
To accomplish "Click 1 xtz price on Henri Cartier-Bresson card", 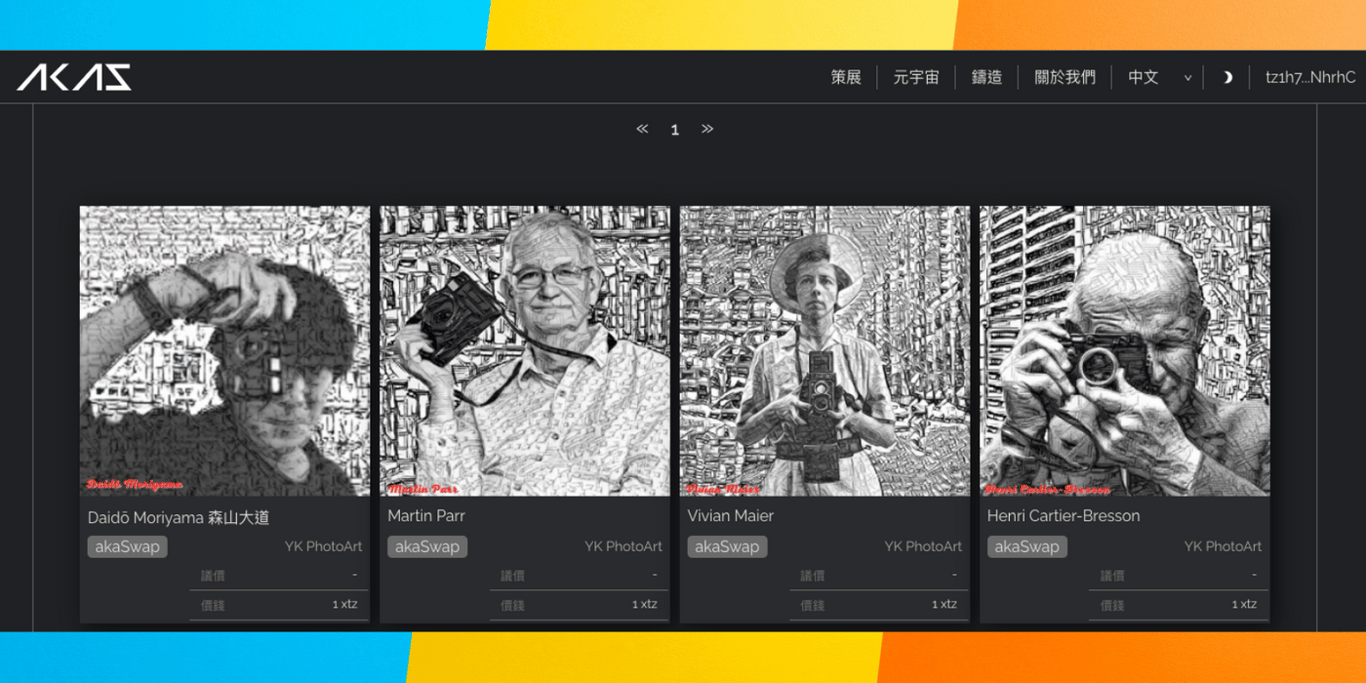I will click(x=1245, y=604).
